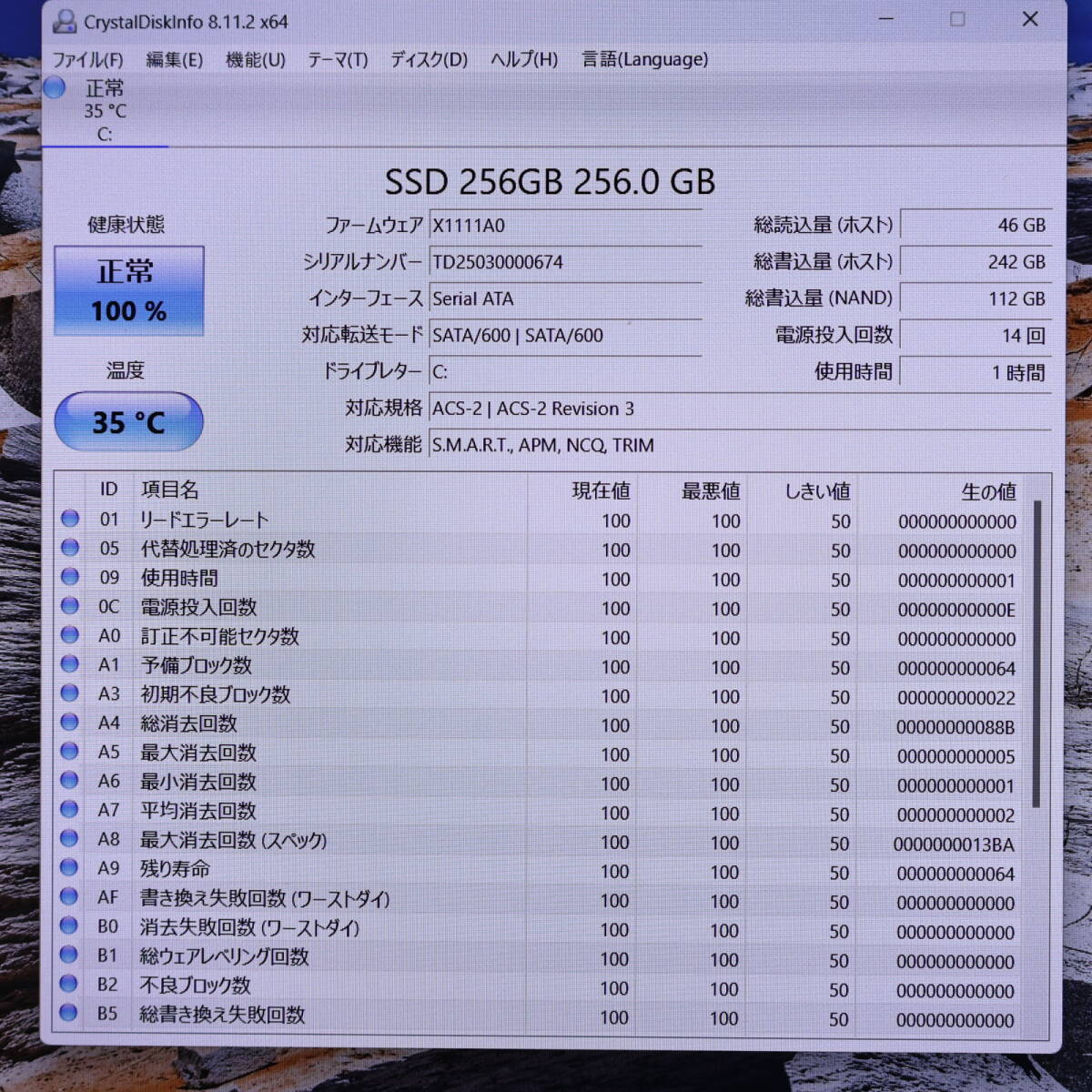Open the 言語(Language) menu
This screenshot has width=1092, height=1092.
(644, 60)
